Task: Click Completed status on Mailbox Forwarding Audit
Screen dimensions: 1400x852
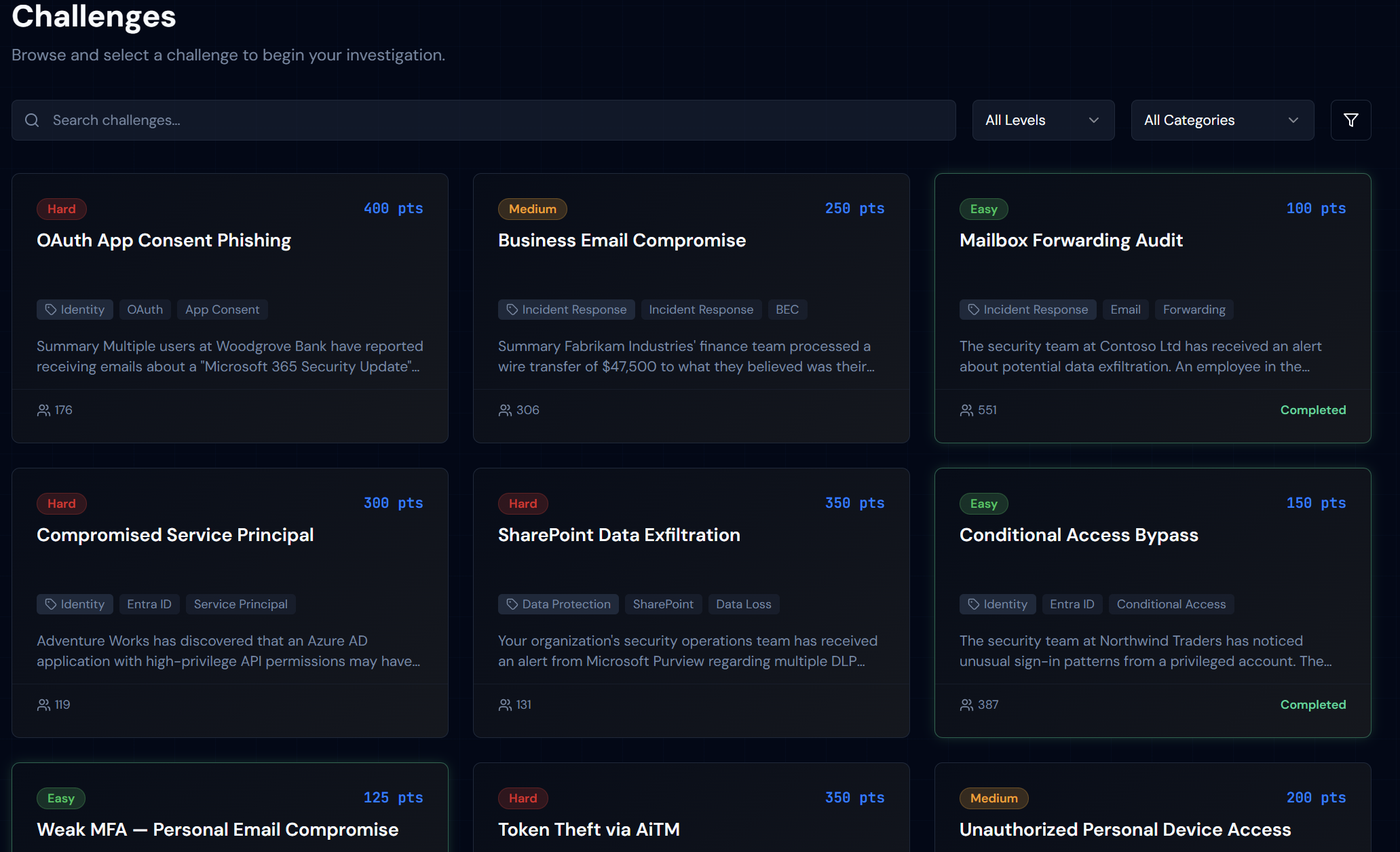Action: pos(1312,410)
